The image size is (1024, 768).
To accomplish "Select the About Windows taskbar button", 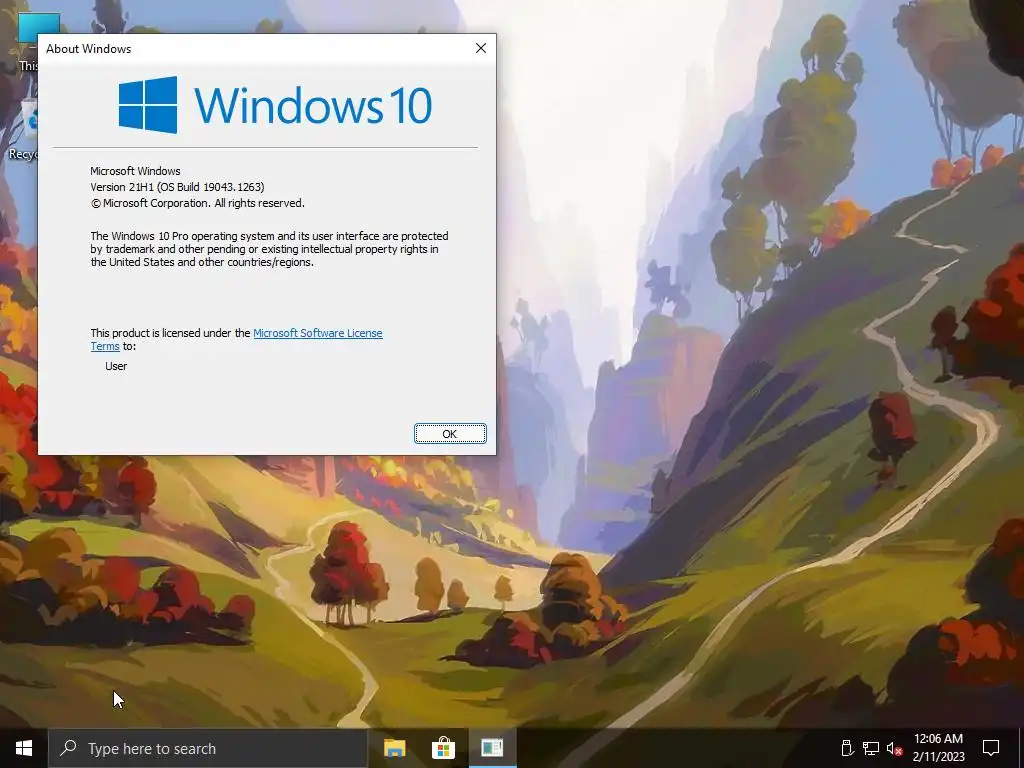I will point(492,748).
